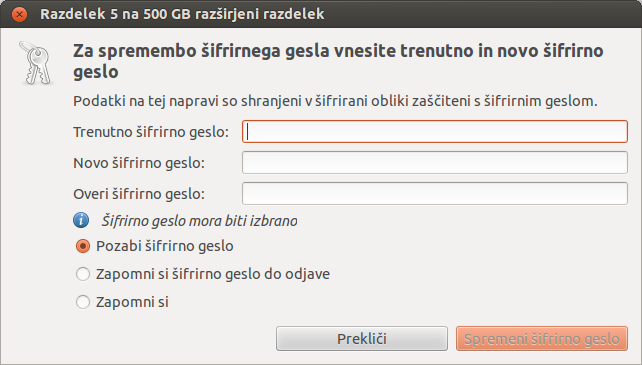
Task: Click the 'Novo šifrirno geslo:' label
Action: coord(139,163)
